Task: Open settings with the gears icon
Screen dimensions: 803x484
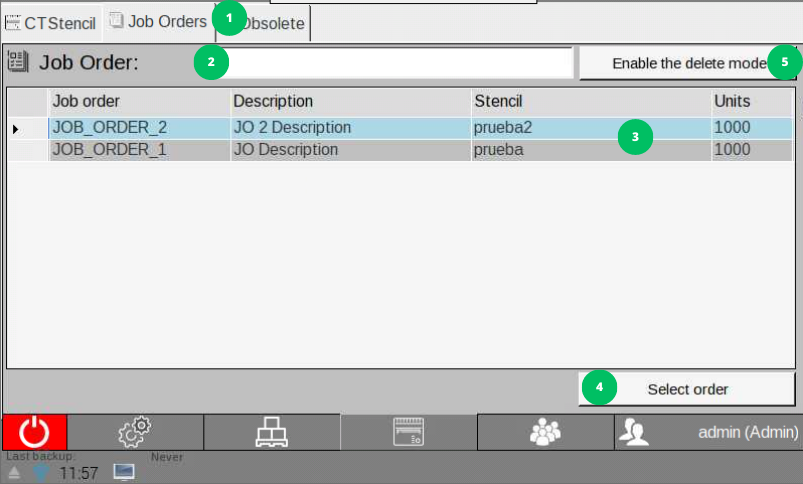Action: point(135,432)
